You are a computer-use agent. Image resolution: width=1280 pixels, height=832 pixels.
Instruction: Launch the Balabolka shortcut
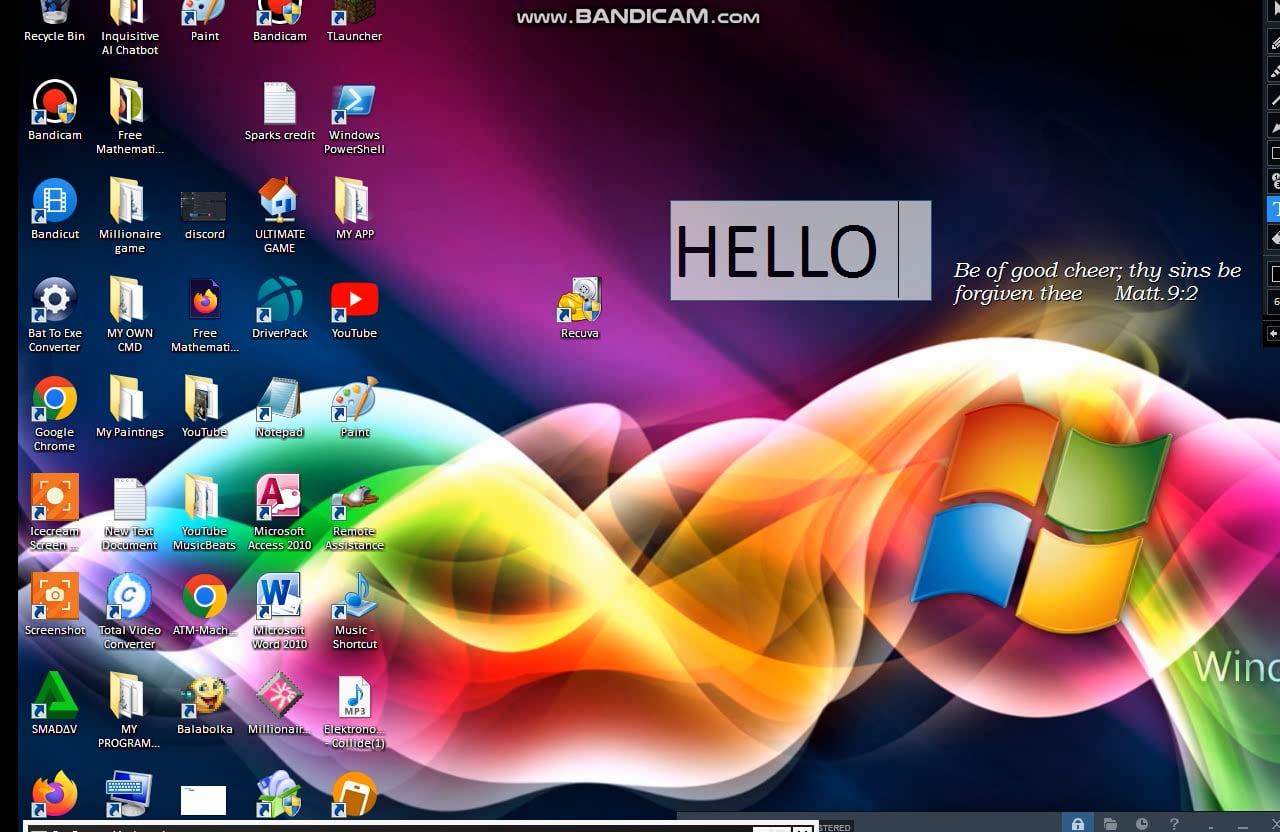coord(204,705)
